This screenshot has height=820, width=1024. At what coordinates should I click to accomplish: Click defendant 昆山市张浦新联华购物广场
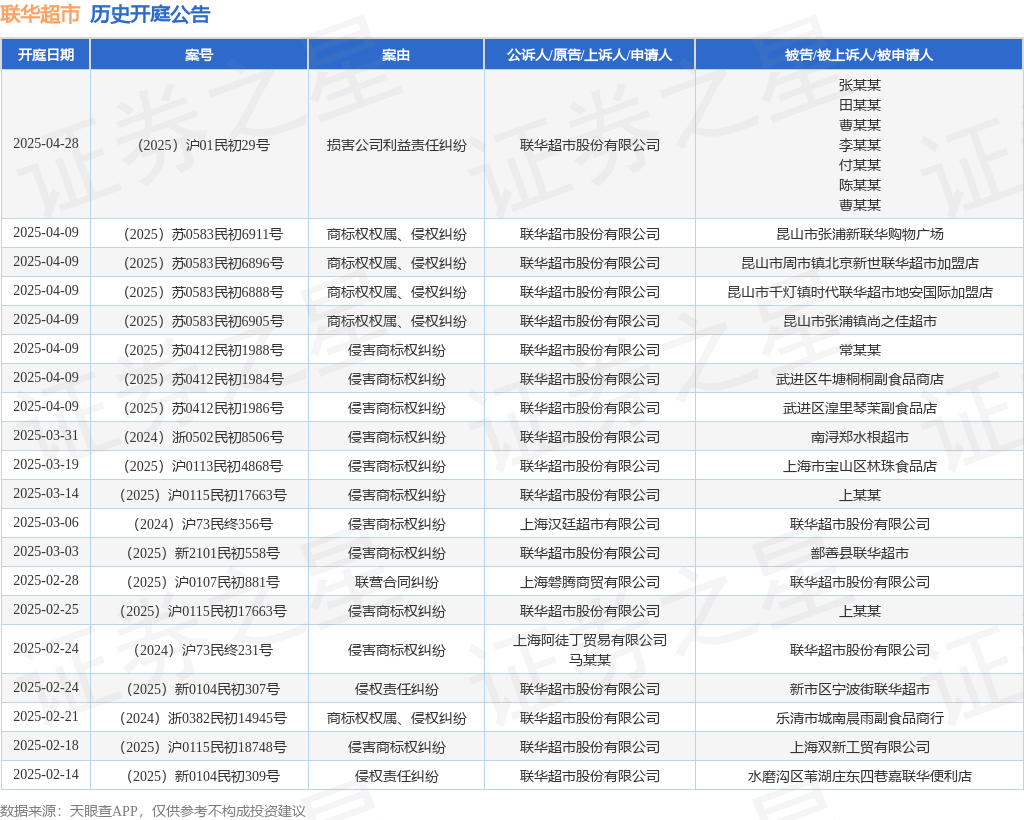pyautogui.click(x=859, y=234)
